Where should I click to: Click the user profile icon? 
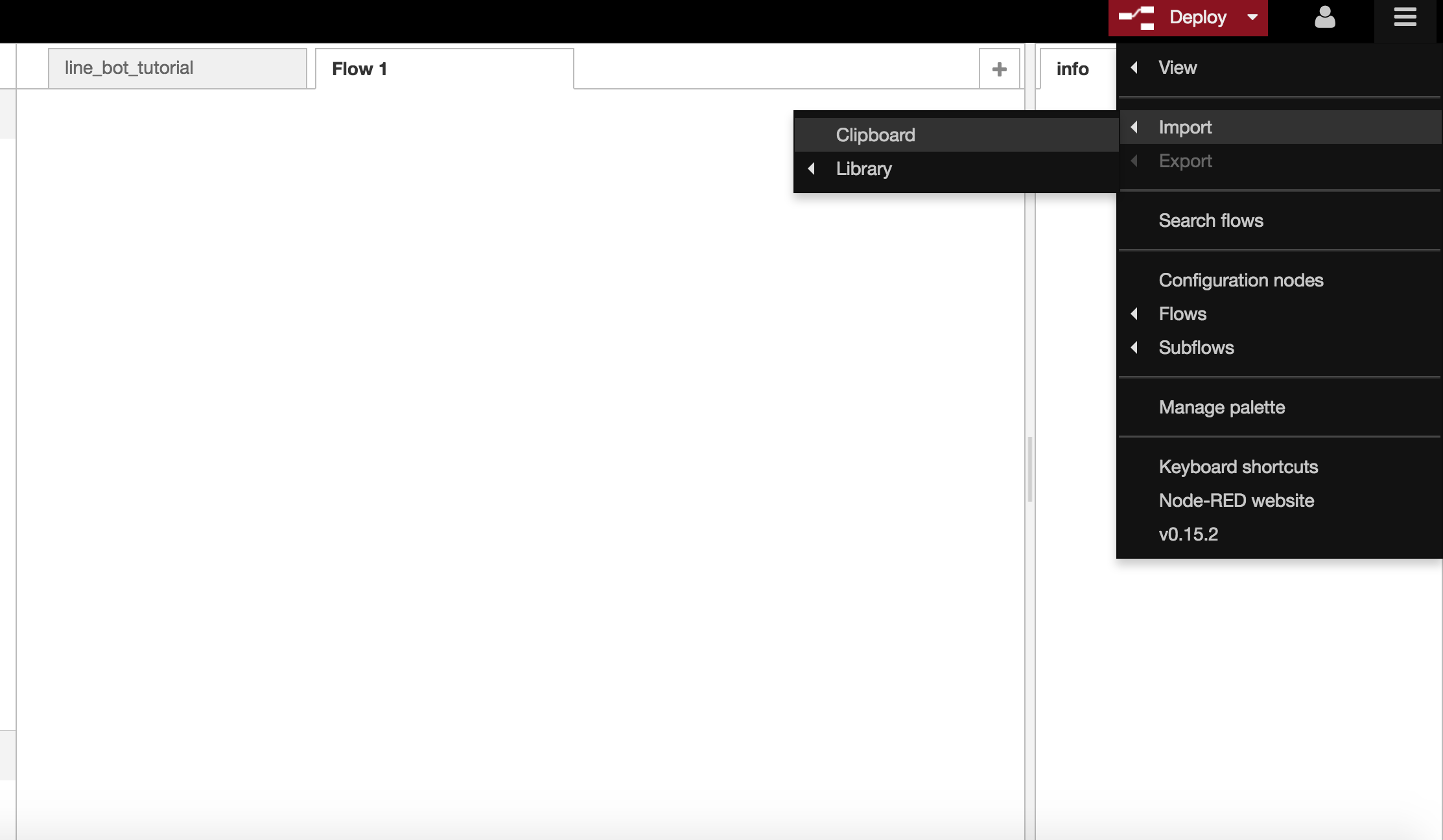(x=1325, y=17)
